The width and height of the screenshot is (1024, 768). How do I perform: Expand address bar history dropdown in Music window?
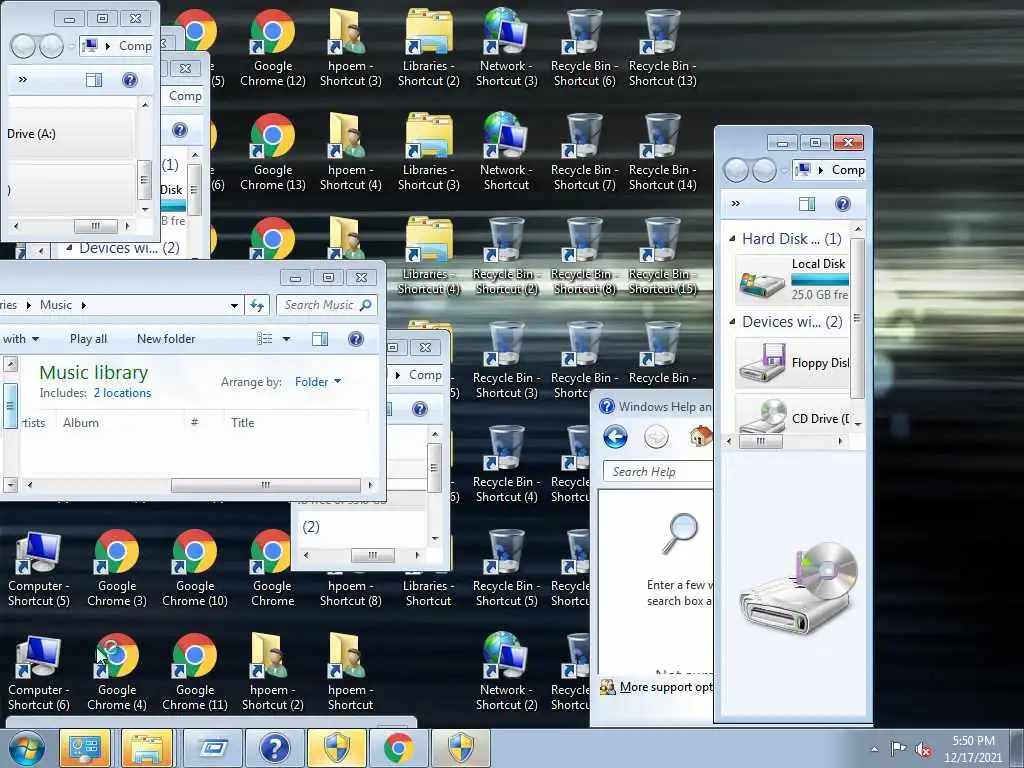click(234, 305)
